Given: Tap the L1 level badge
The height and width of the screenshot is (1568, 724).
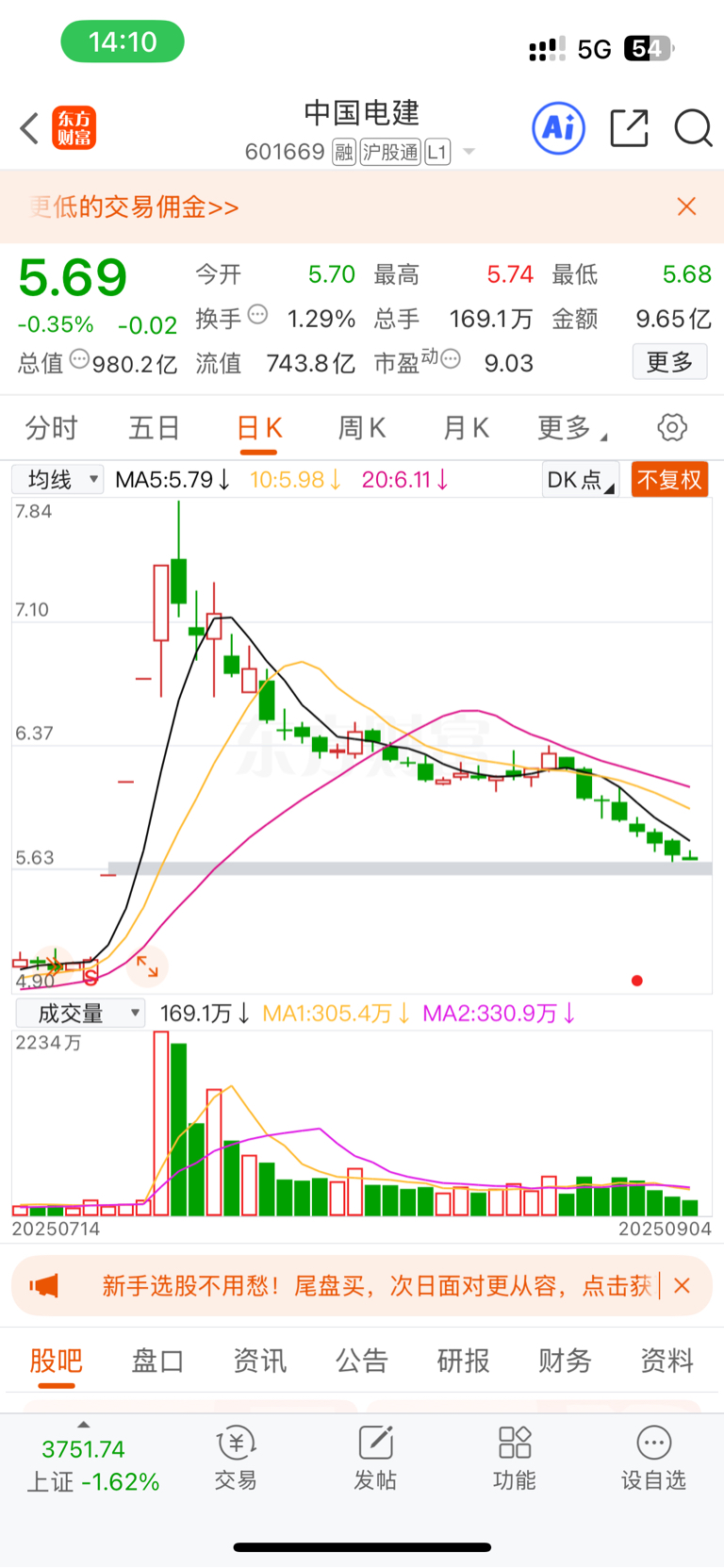Looking at the screenshot, I should pyautogui.click(x=437, y=152).
